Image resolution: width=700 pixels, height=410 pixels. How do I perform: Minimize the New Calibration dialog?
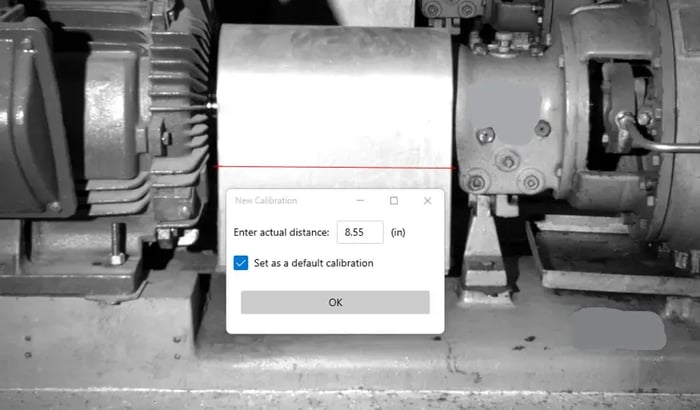[360, 201]
